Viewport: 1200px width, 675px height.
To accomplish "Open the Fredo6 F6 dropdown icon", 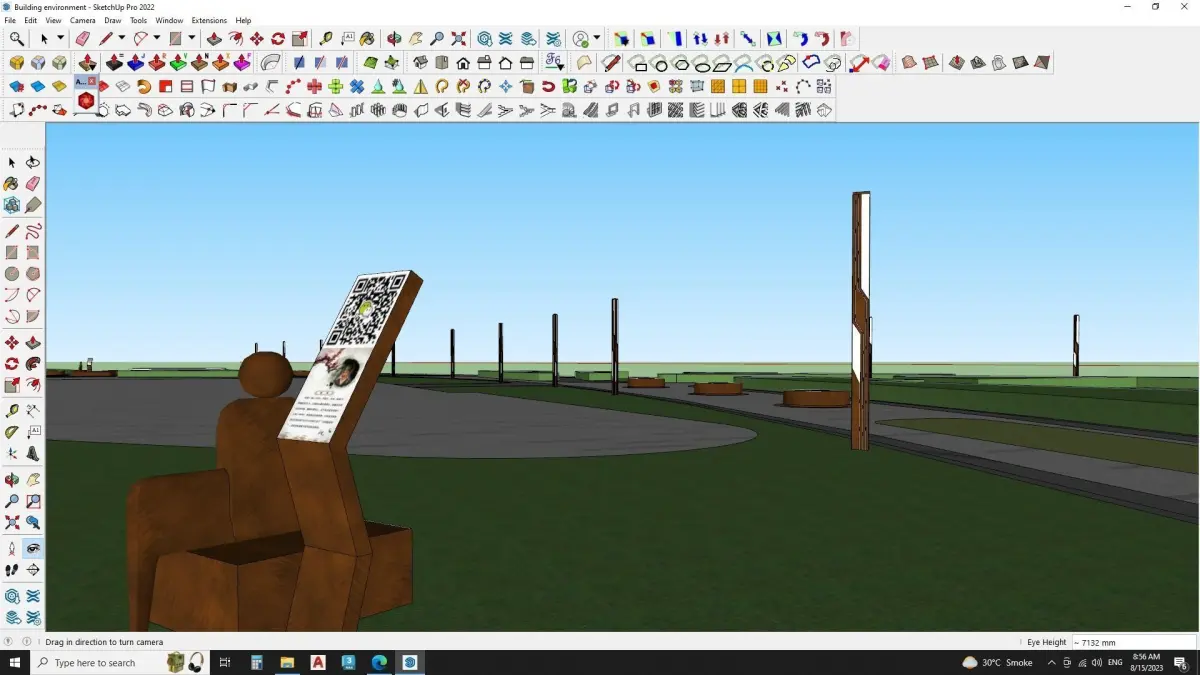I will tap(553, 63).
